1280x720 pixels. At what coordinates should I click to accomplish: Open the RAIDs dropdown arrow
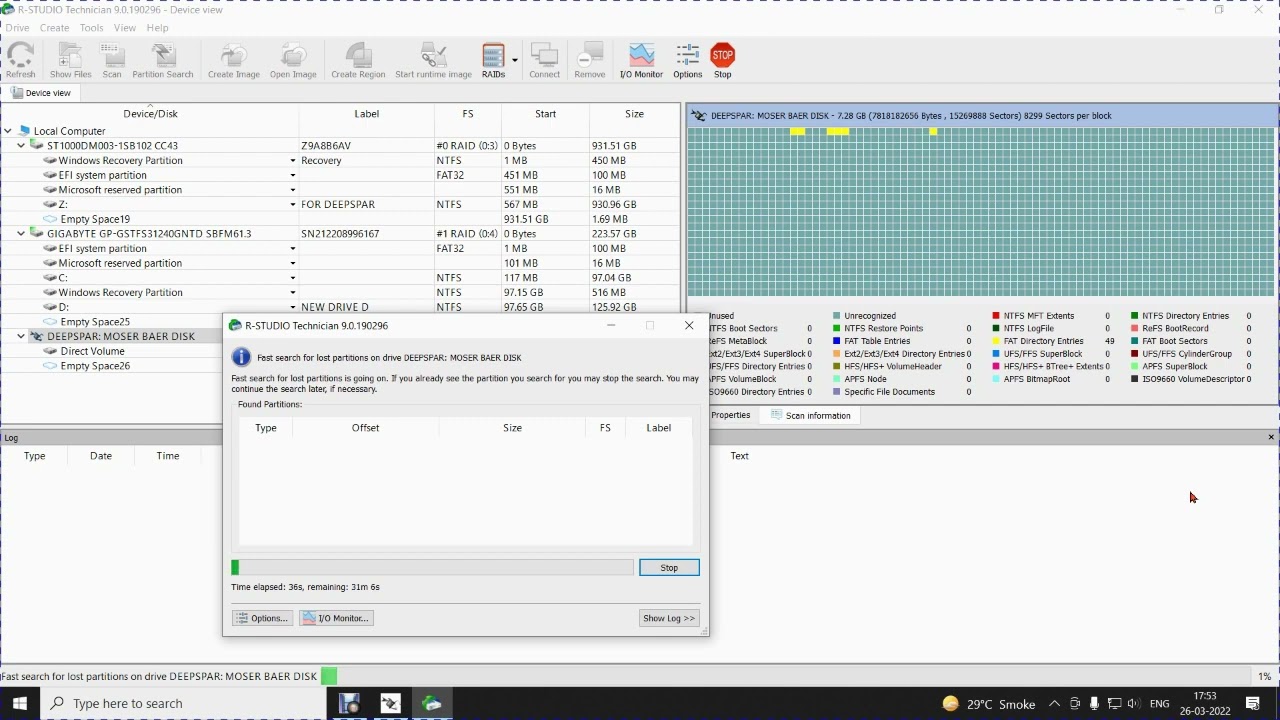[x=515, y=61]
